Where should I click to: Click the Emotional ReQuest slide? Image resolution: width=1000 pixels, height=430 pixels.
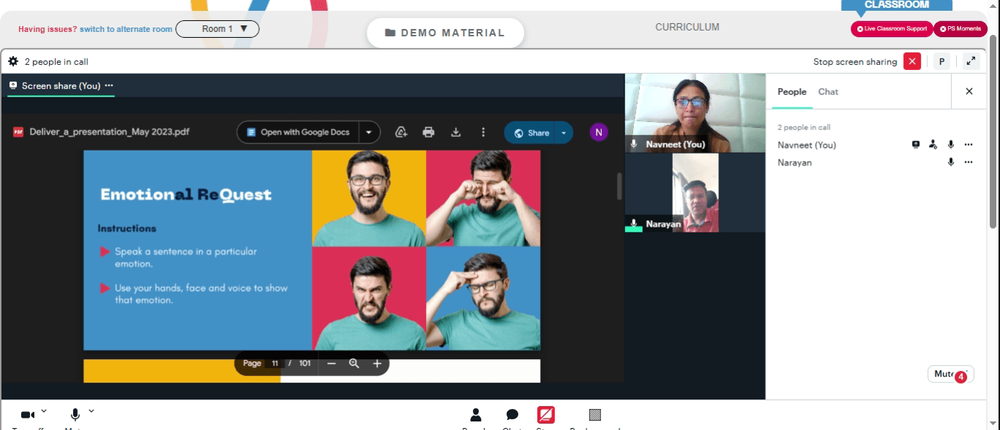(312, 250)
